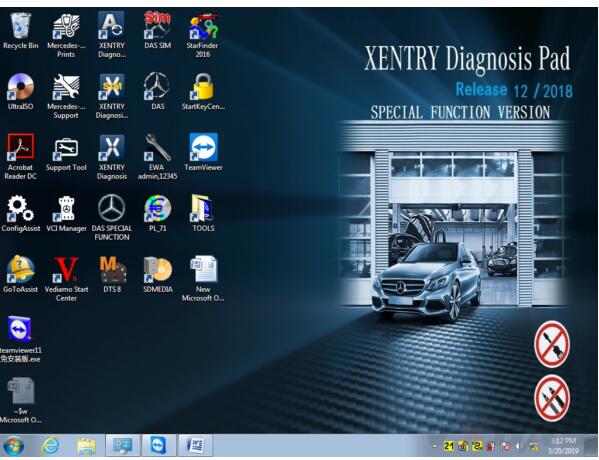Select the XENTRY Diagno... icon with letter A
This screenshot has width=599, height=460.
(x=112, y=35)
